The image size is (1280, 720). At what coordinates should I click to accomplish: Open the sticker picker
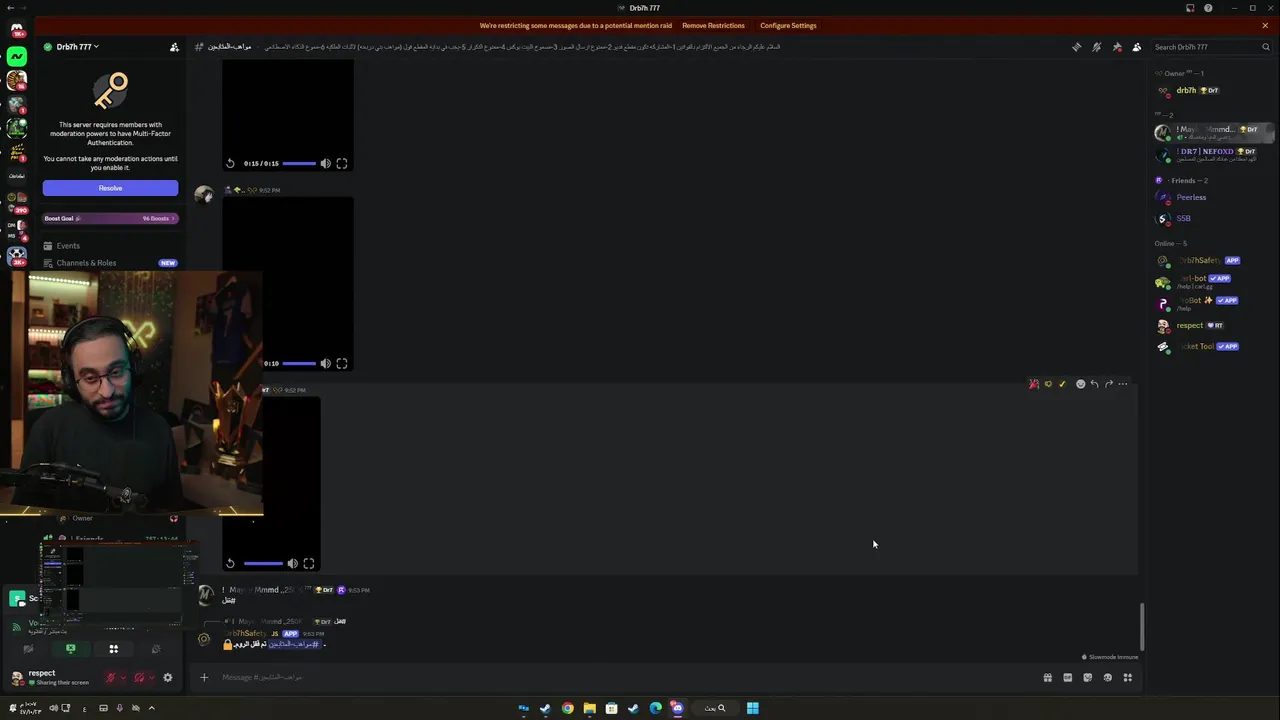tap(1087, 677)
